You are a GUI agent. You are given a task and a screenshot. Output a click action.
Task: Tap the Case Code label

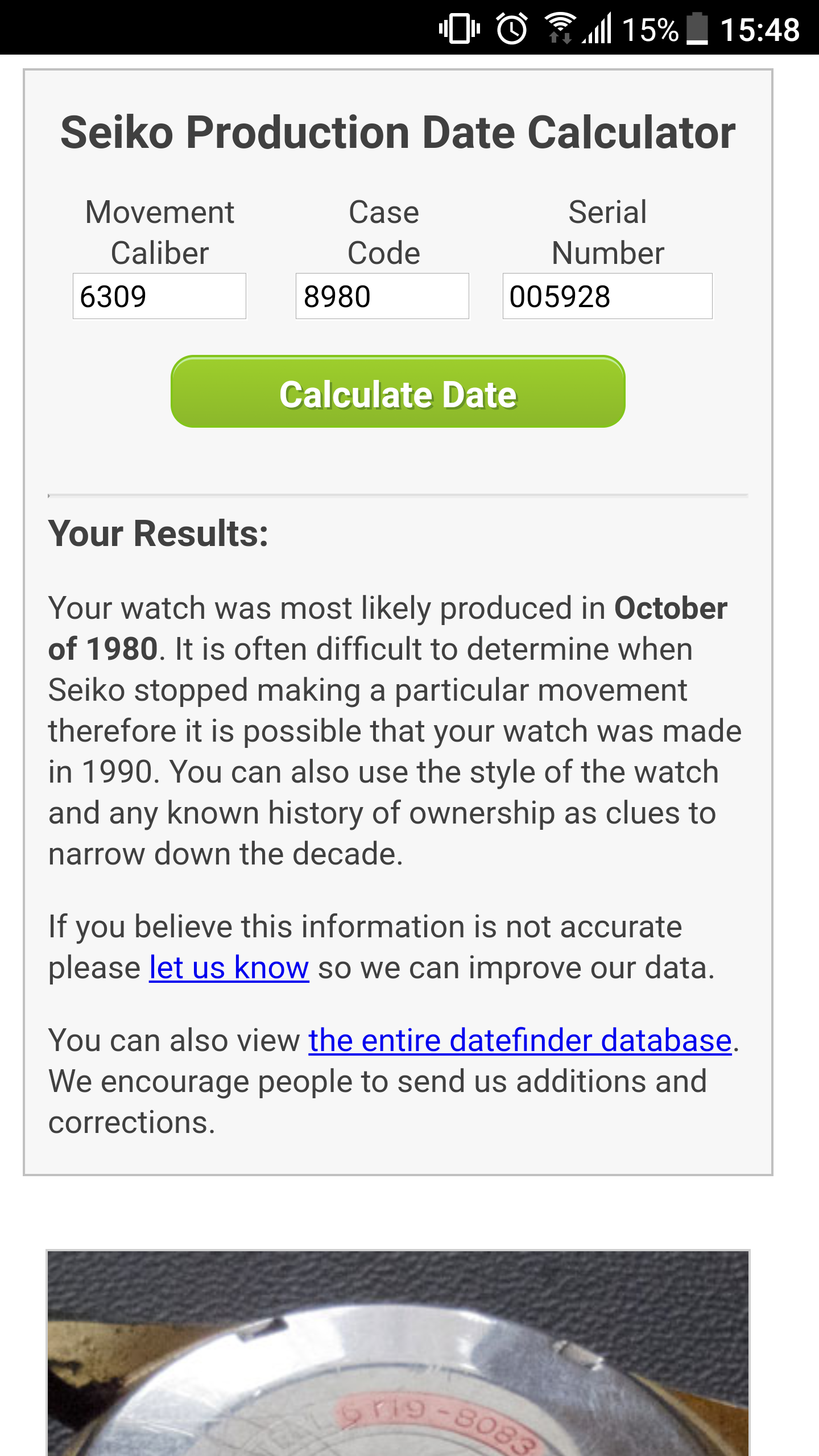[384, 233]
